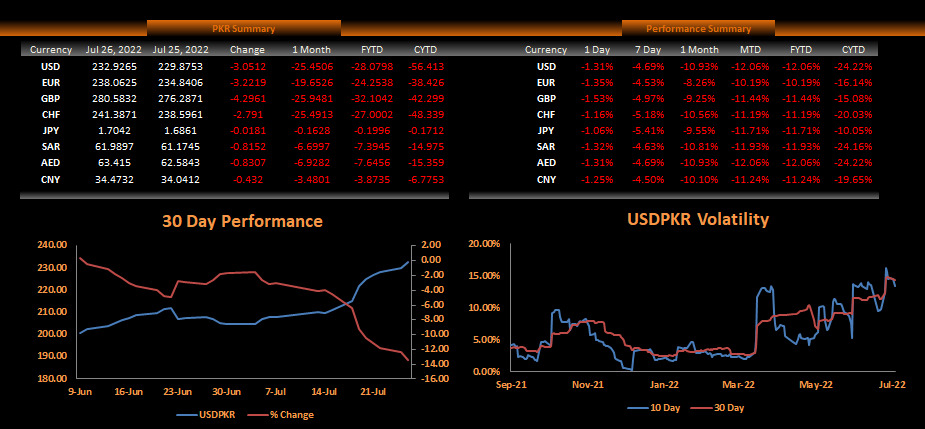Image resolution: width=925 pixels, height=429 pixels.
Task: Click the EUR 1 Day value -1.35%
Action: point(596,83)
